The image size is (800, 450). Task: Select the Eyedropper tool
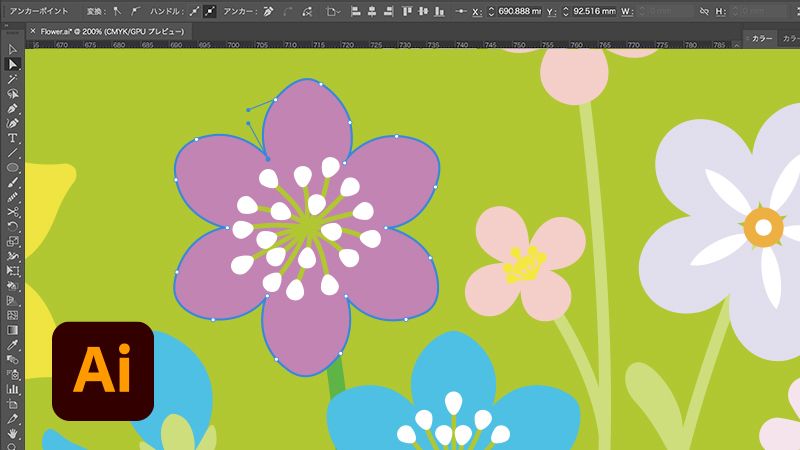click(x=13, y=345)
